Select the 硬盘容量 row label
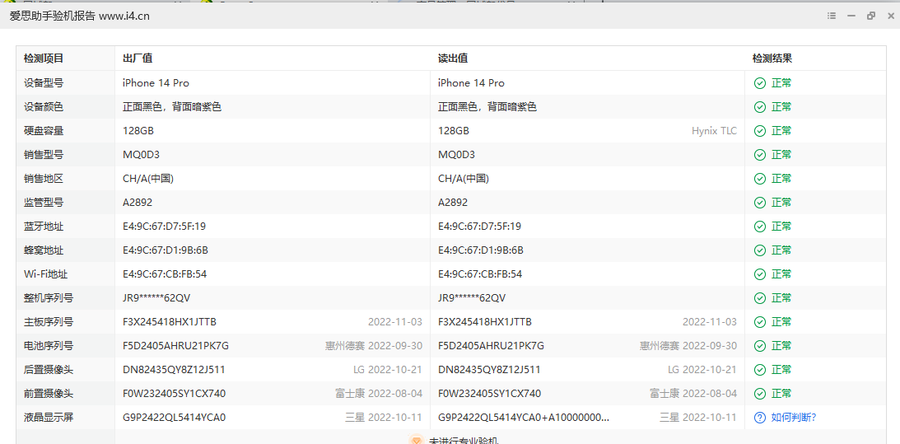The image size is (900, 444). pos(44,131)
